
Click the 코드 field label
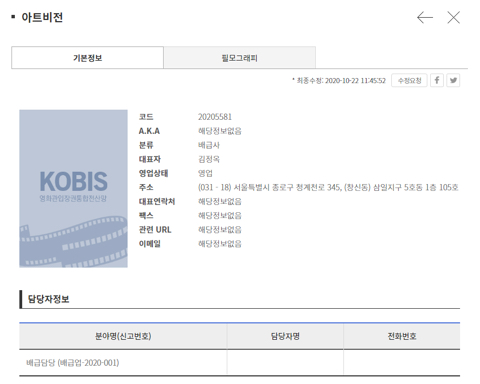click(x=146, y=117)
